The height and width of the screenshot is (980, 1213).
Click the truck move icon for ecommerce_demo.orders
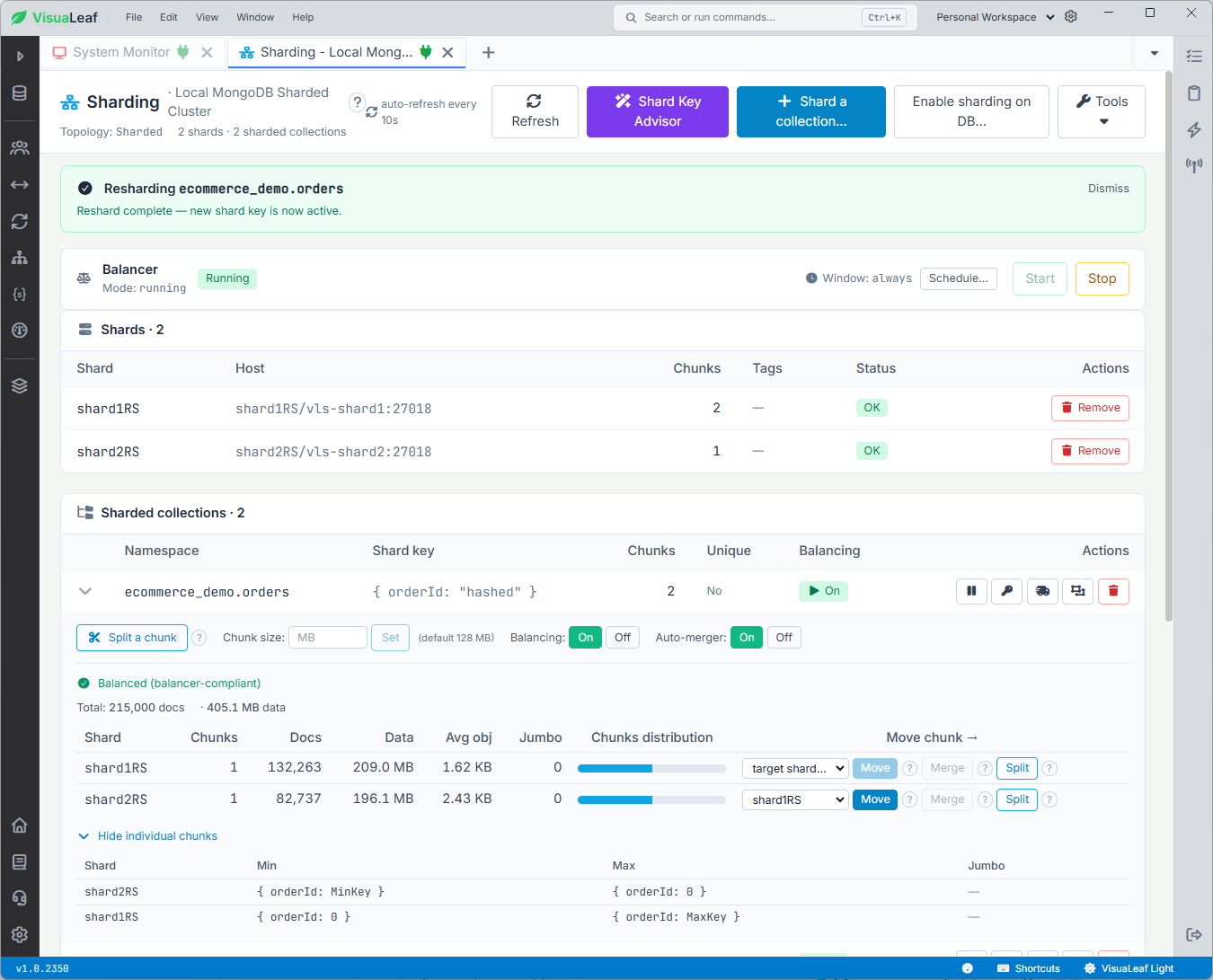click(1042, 591)
